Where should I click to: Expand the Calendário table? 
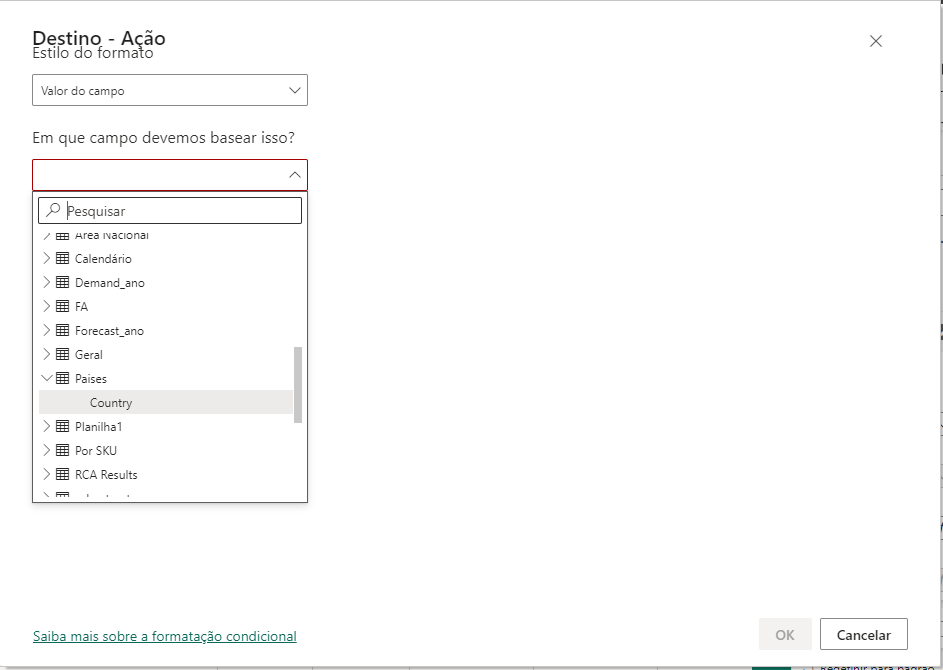click(x=46, y=259)
